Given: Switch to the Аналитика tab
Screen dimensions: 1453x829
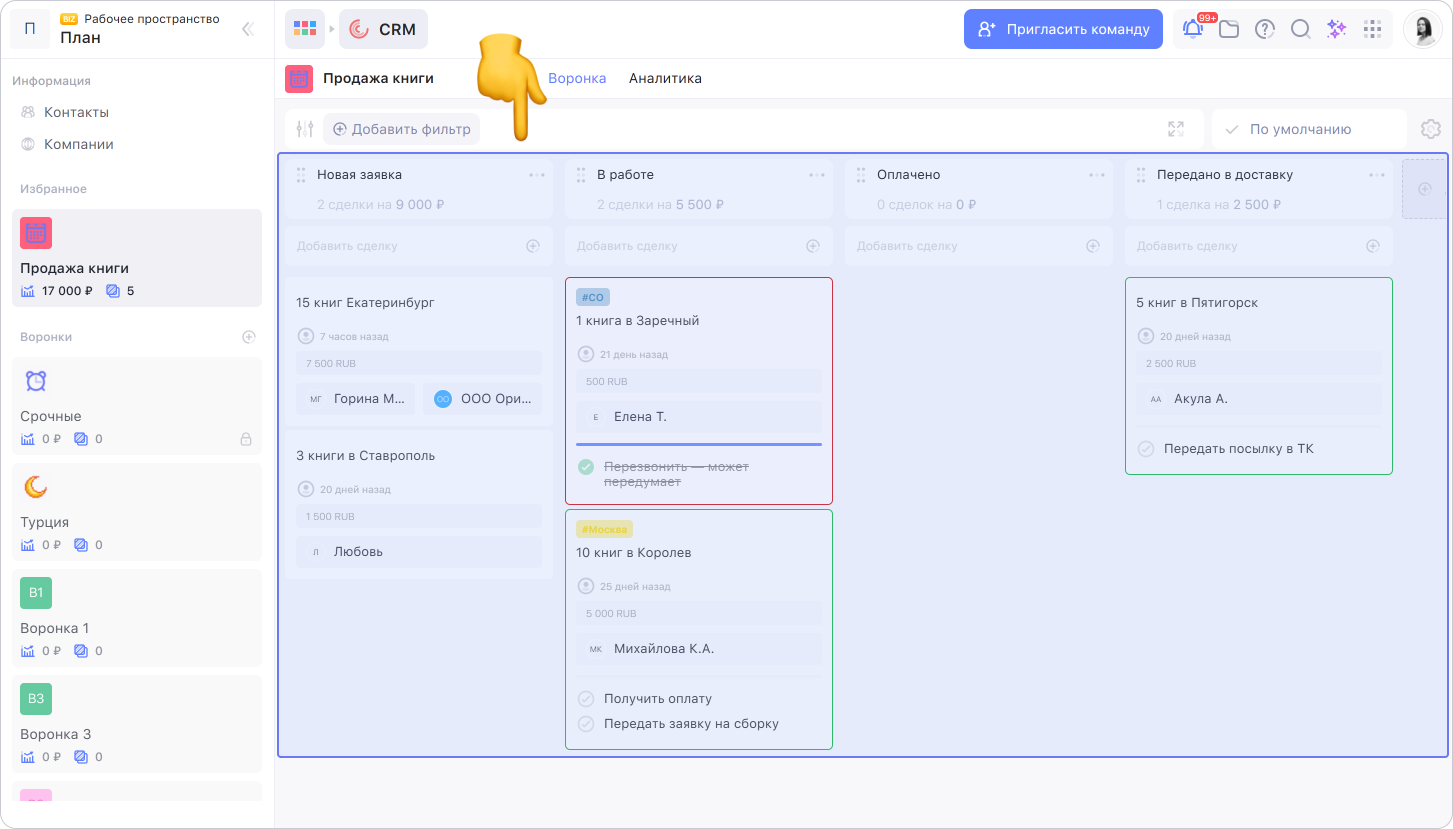Looking at the screenshot, I should (x=665, y=78).
